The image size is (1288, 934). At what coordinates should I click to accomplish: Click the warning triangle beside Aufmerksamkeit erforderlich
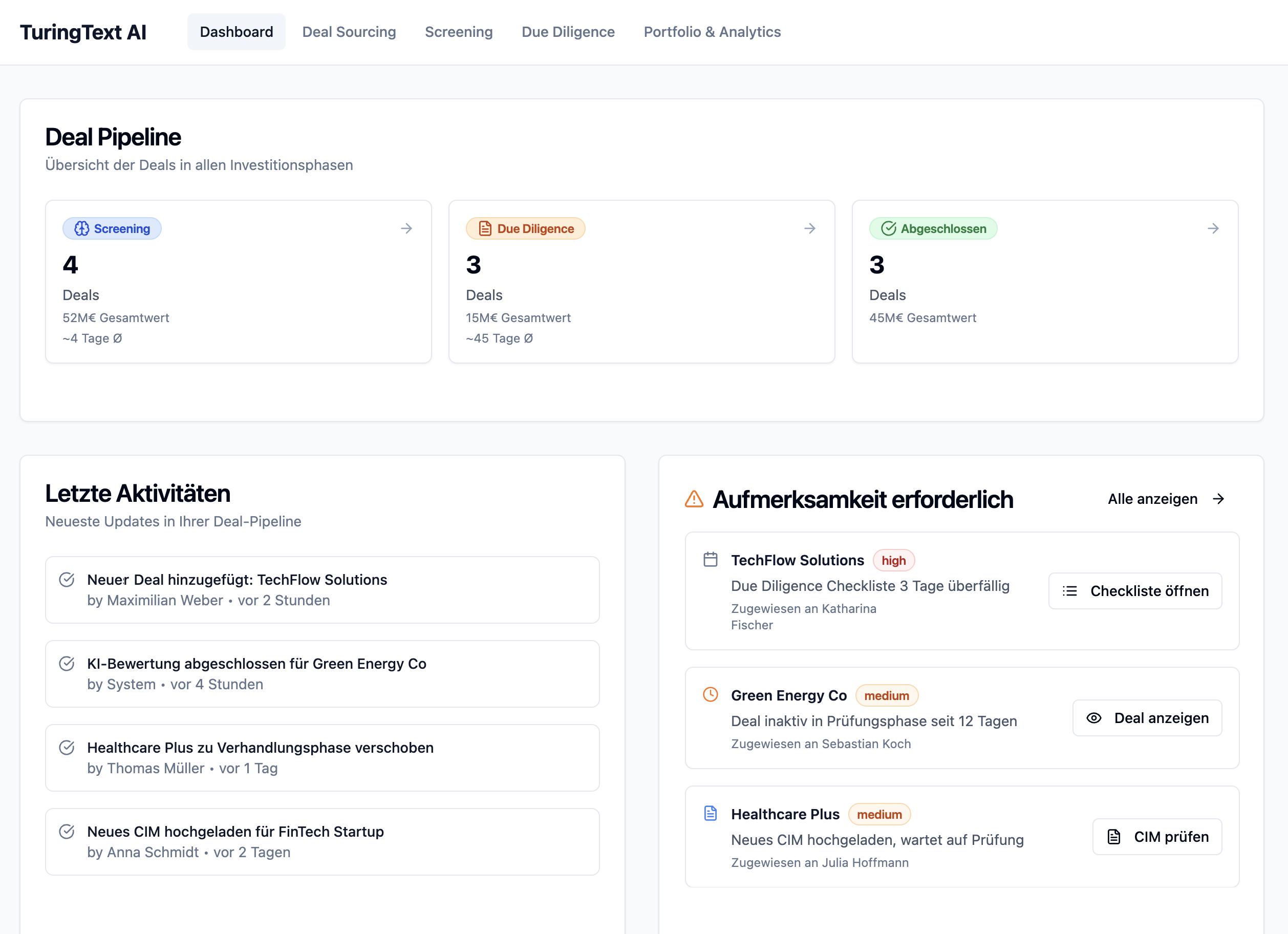(x=694, y=499)
